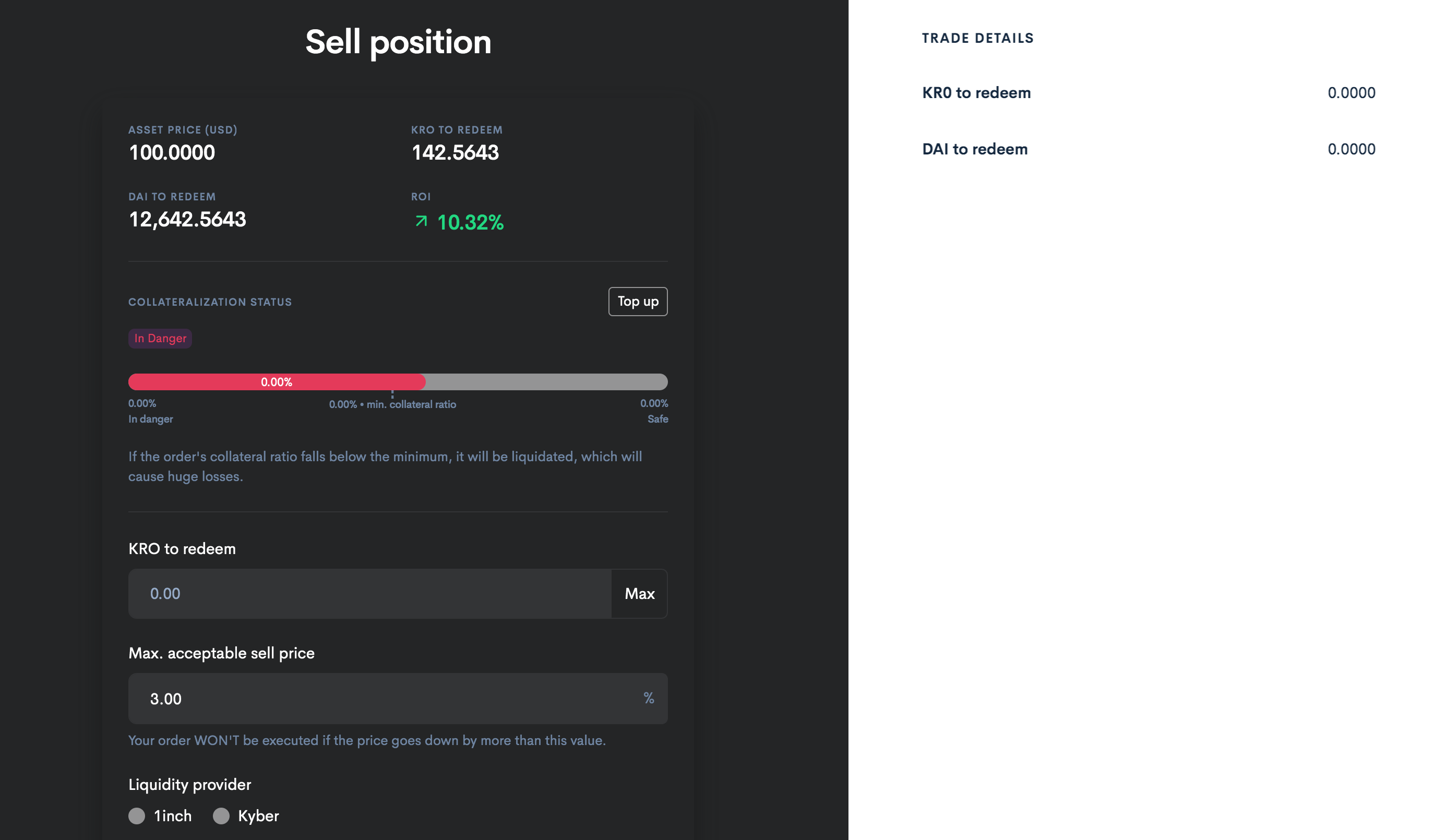Image resolution: width=1435 pixels, height=840 pixels.
Task: Click the percent sign in sell price field
Action: pyautogui.click(x=649, y=698)
